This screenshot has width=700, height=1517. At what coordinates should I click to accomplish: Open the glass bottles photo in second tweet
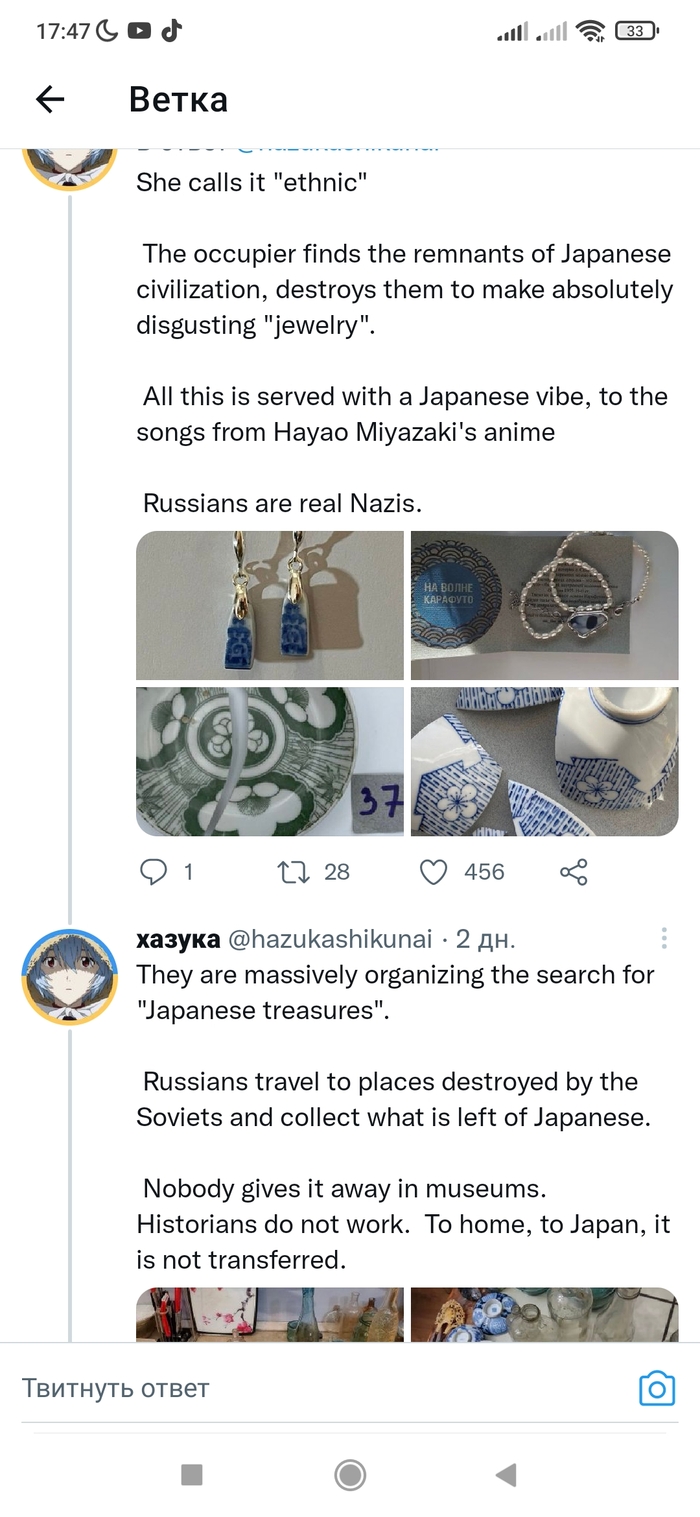(270, 1314)
